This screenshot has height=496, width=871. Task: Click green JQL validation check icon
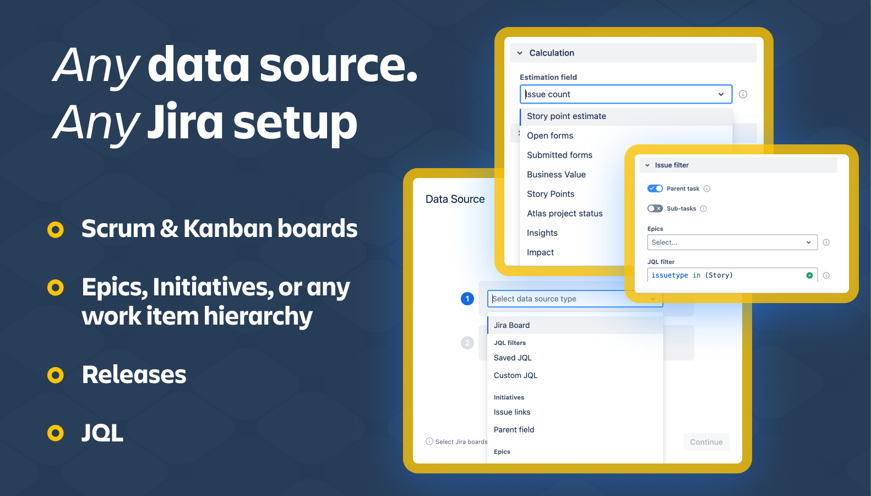(x=809, y=275)
